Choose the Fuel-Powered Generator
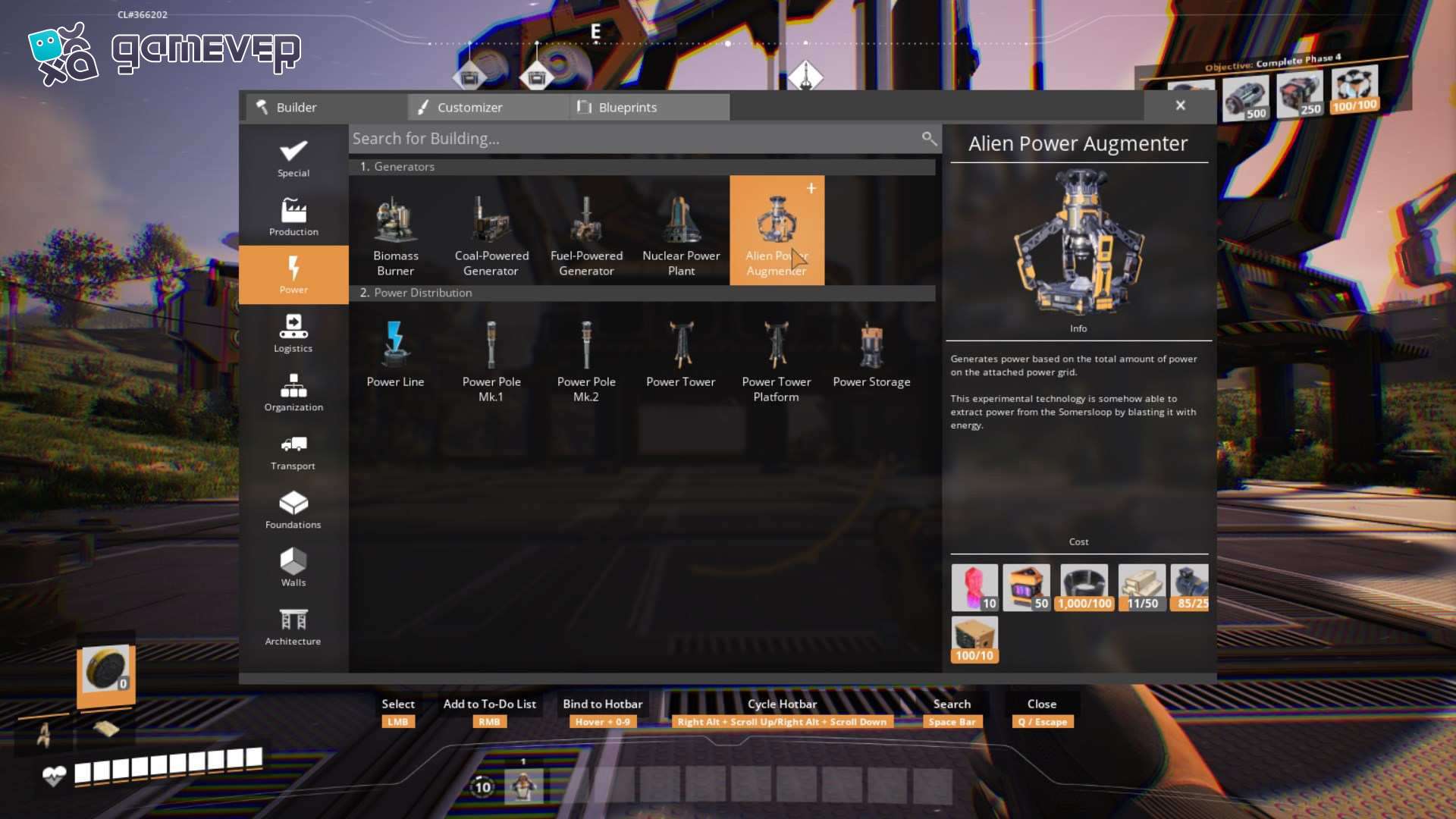Viewport: 1456px width, 819px height. point(586,231)
